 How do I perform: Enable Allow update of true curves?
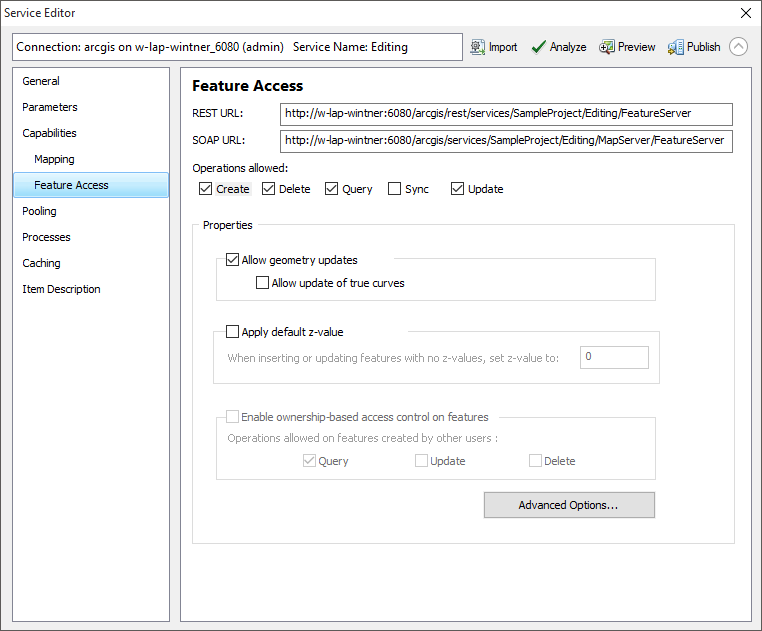point(263,283)
